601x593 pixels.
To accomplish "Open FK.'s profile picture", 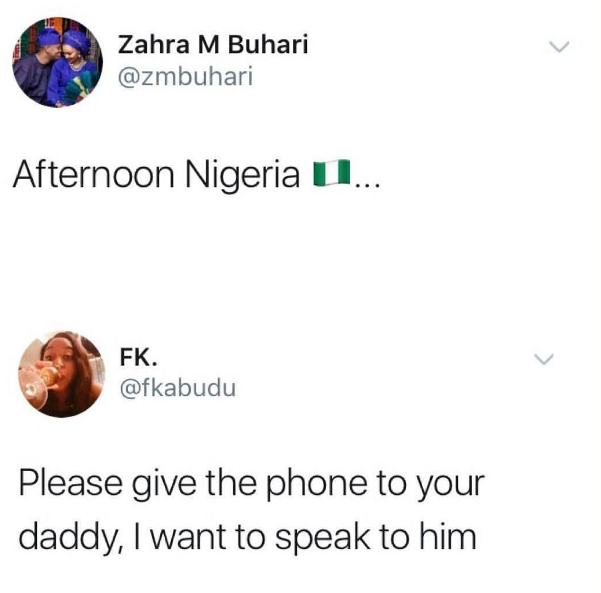I will [x=62, y=374].
